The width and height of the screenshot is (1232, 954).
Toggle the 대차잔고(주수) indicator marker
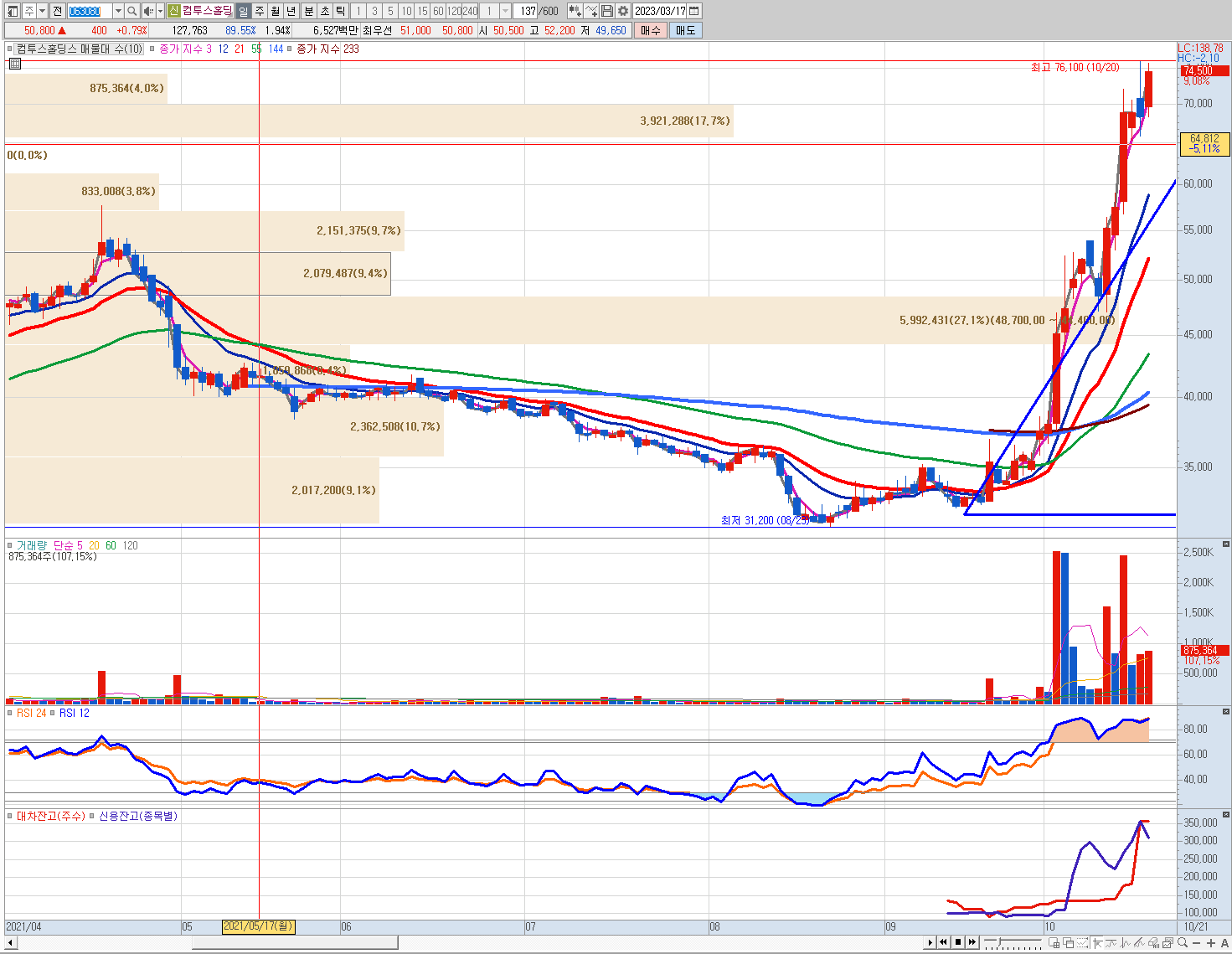click(10, 816)
